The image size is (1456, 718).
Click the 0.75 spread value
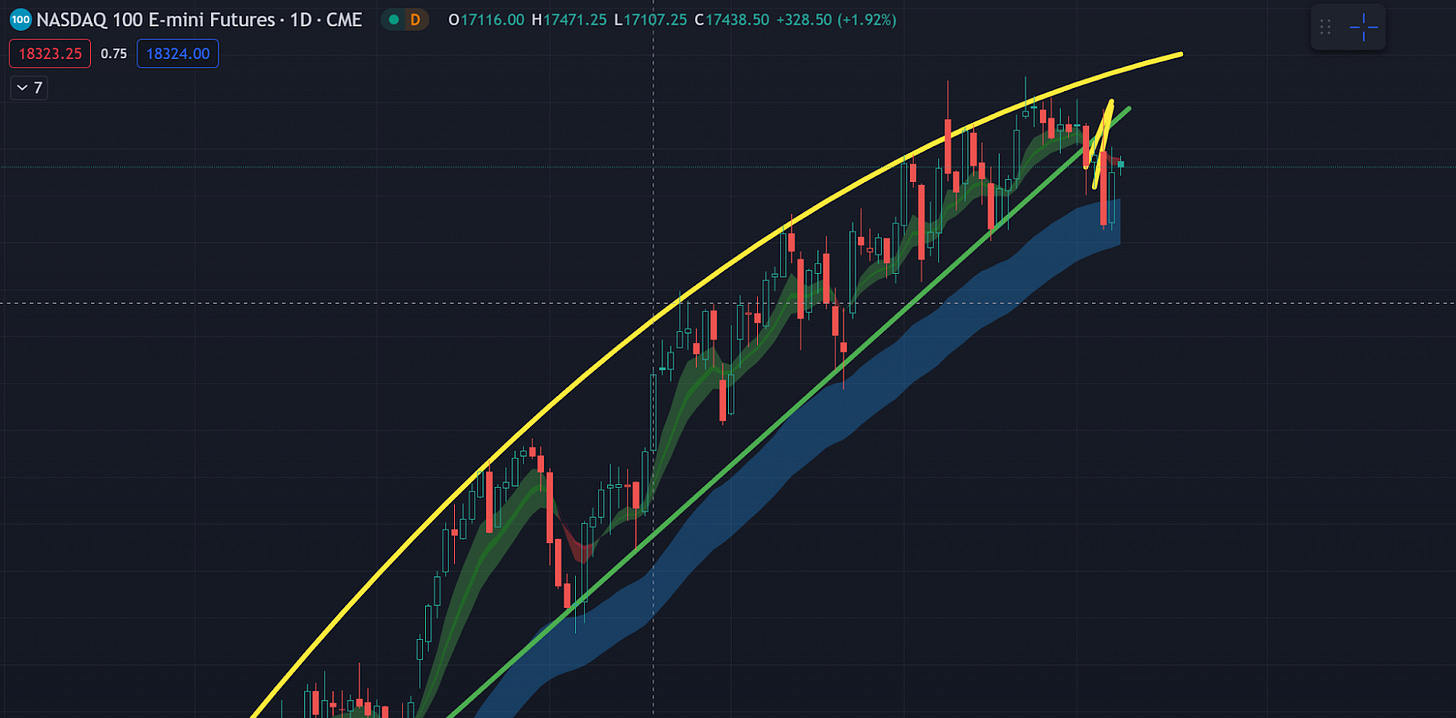(114, 54)
